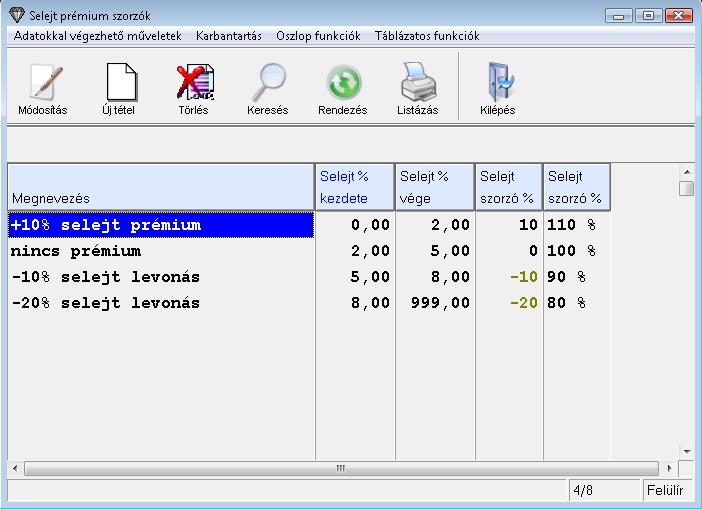This screenshot has width=702, height=509.
Task: Click the 999,00 cell in the last row
Action: click(x=434, y=303)
